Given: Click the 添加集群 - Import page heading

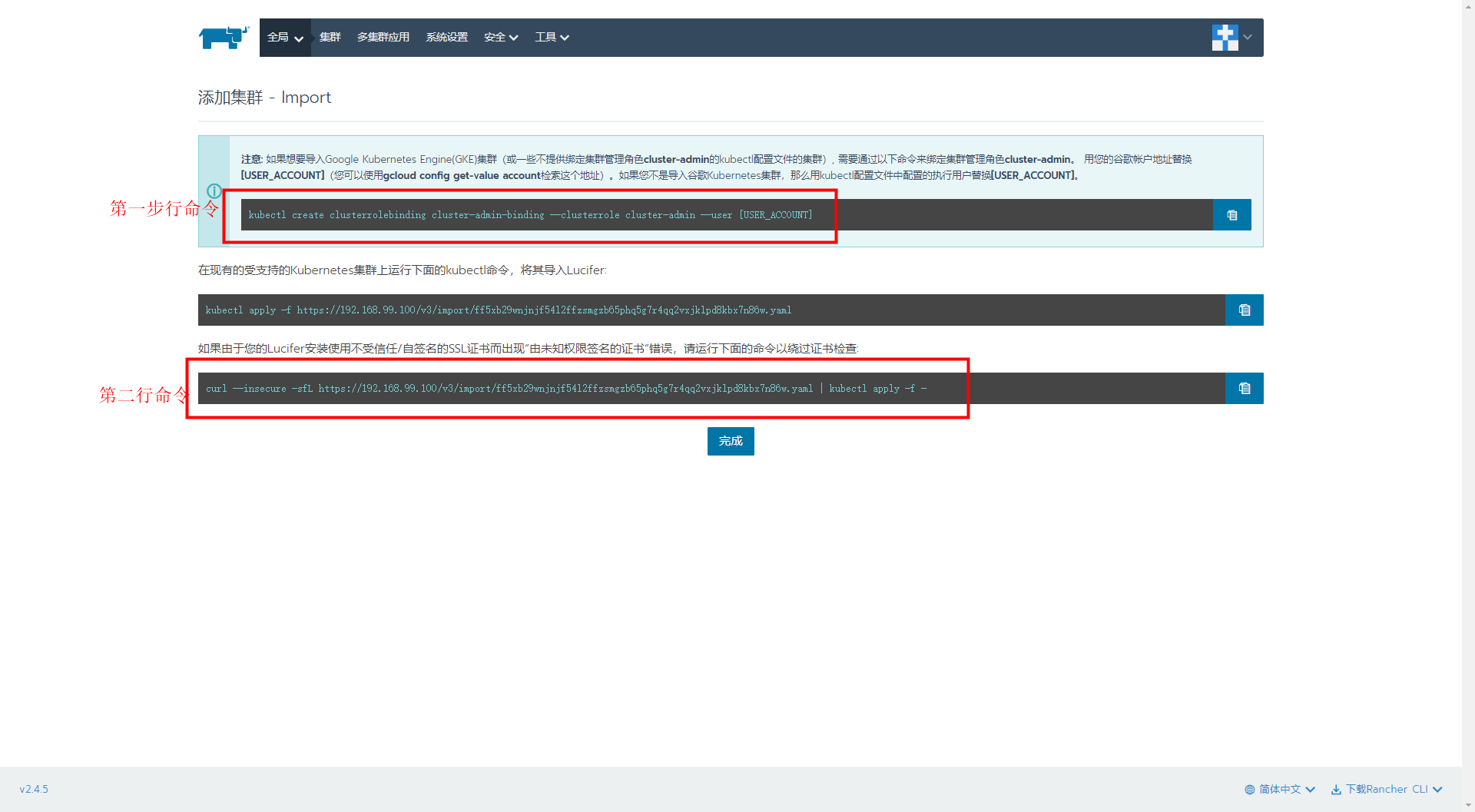Looking at the screenshot, I should tap(264, 98).
